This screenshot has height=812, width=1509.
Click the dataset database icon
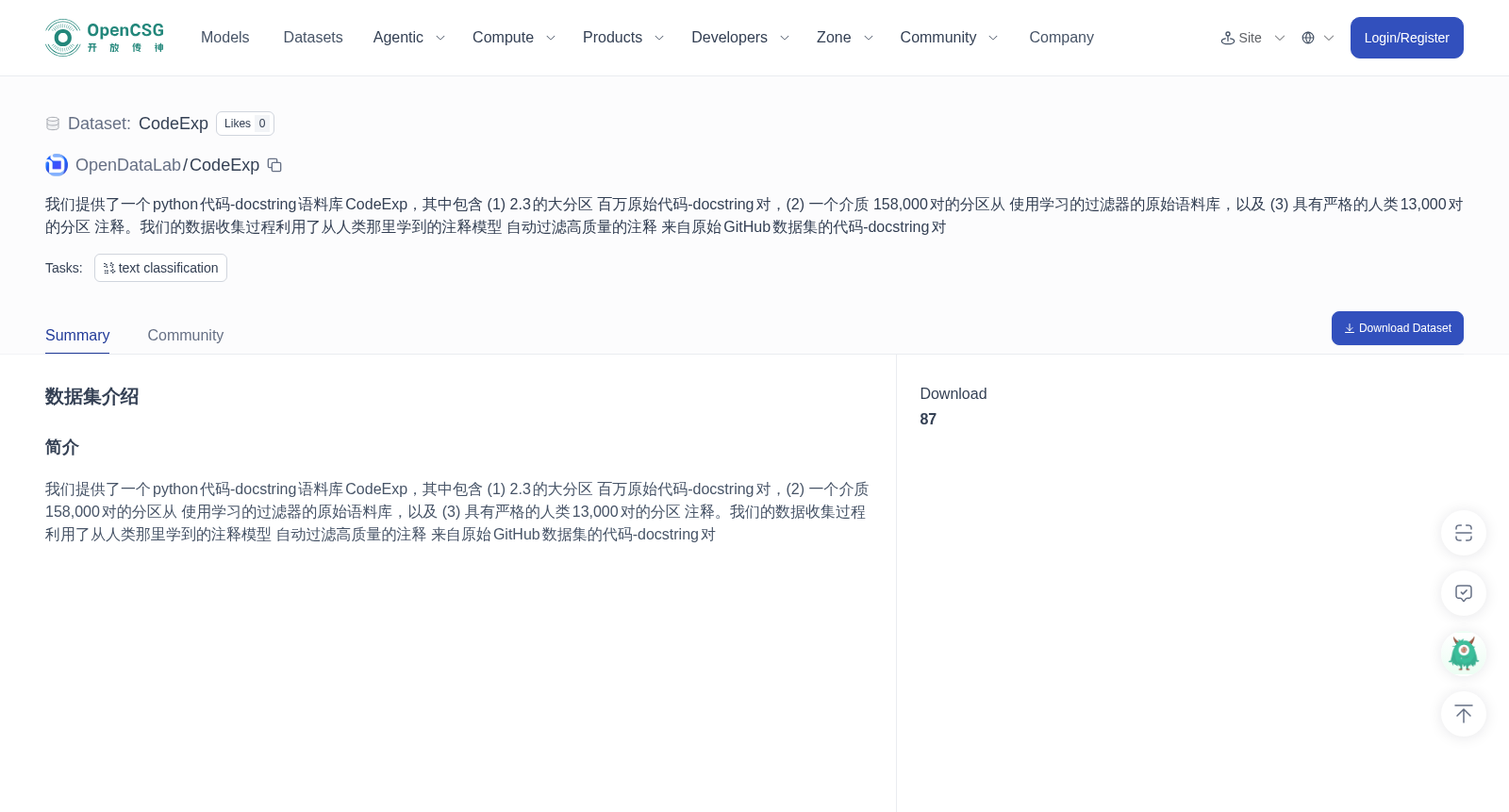(53, 124)
